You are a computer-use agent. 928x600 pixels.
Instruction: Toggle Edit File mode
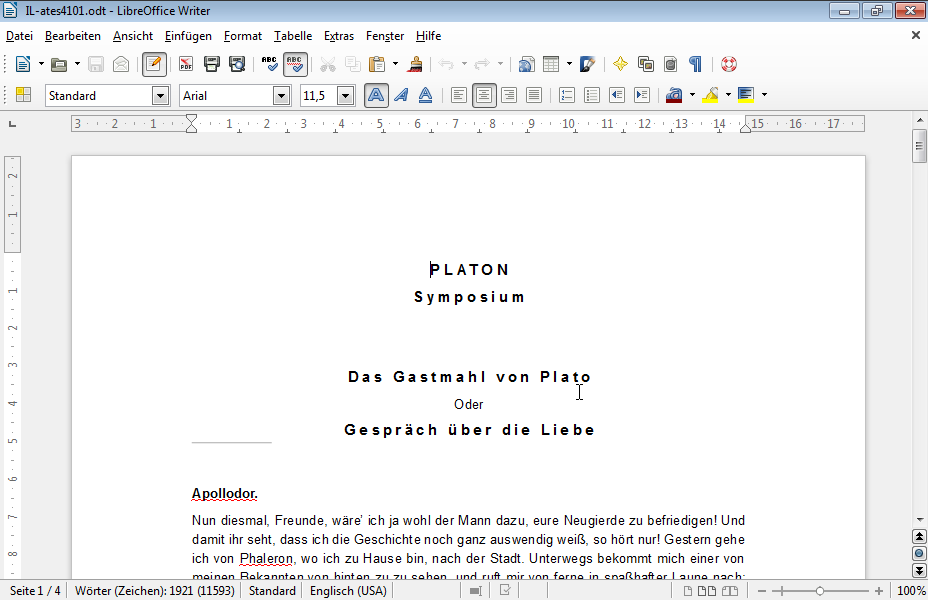pyautogui.click(x=154, y=64)
